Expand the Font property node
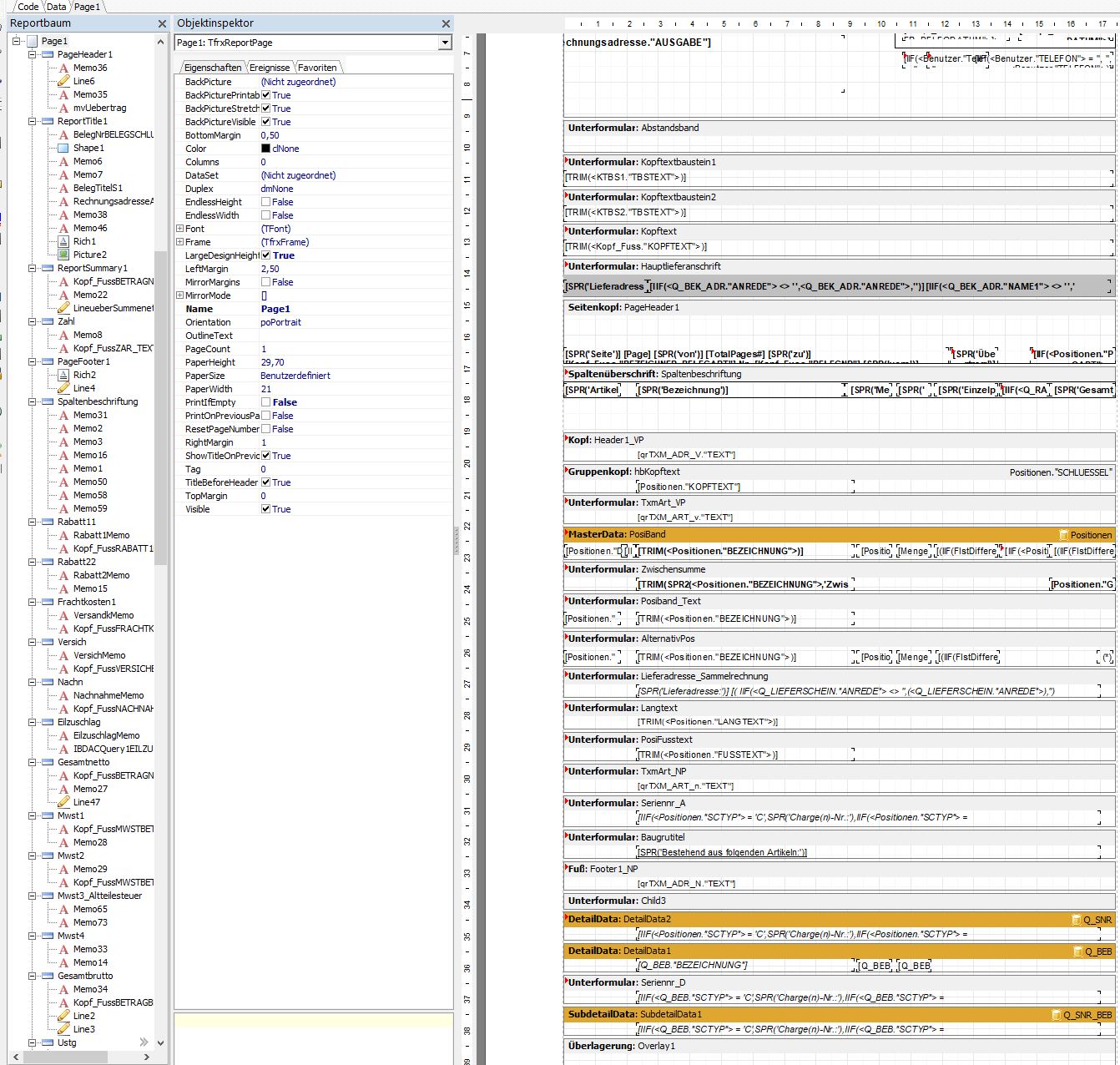Screen dimensions: 1120x1065 coord(179,229)
